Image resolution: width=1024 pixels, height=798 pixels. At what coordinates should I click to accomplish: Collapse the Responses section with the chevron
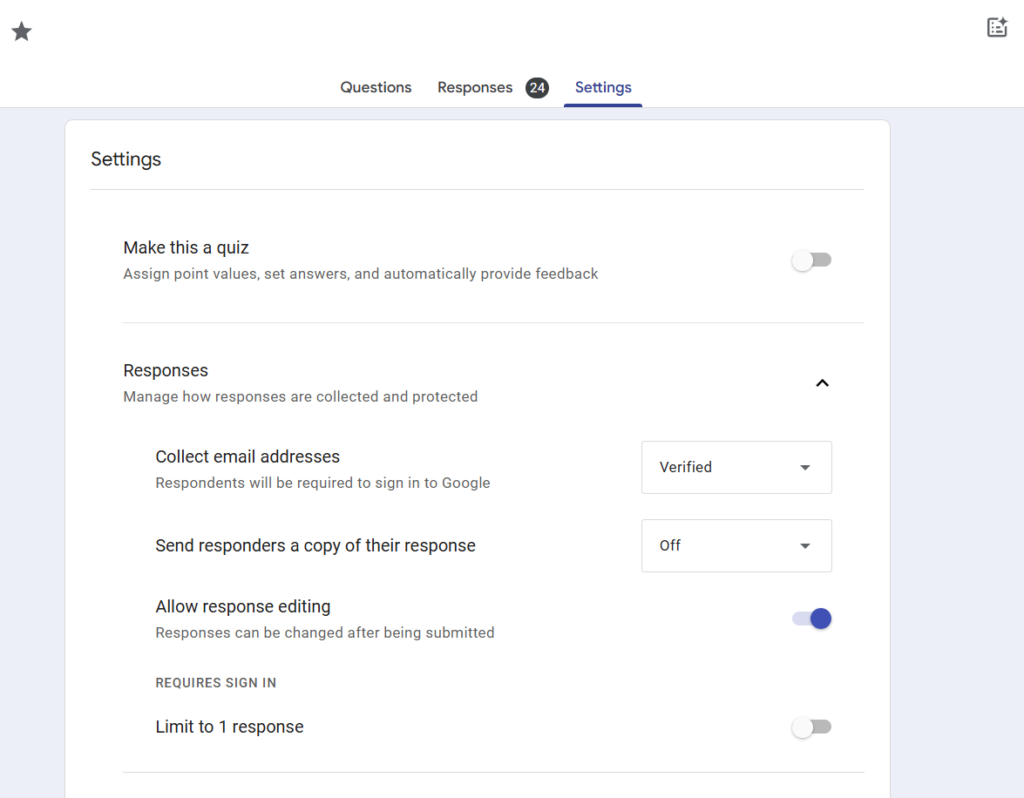822,383
